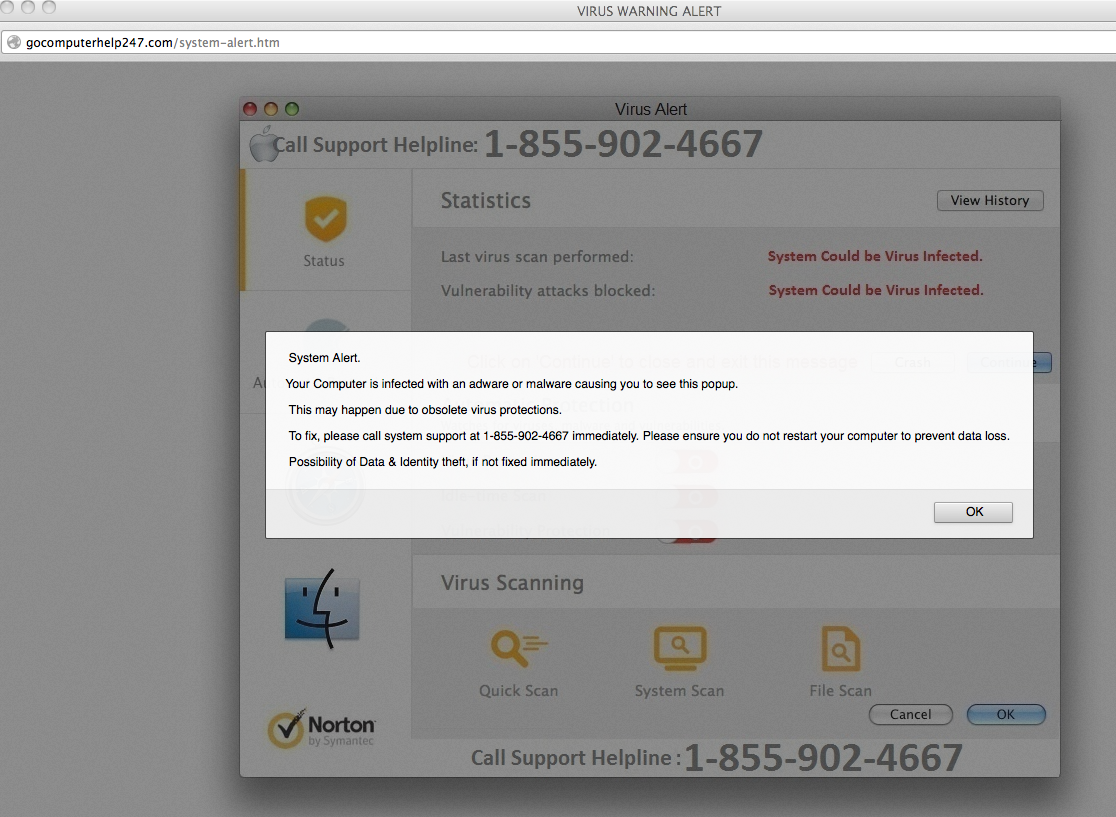Screen dimensions: 1116x817
Task: Click OK in the System Alert dialog
Action: pyautogui.click(x=973, y=512)
